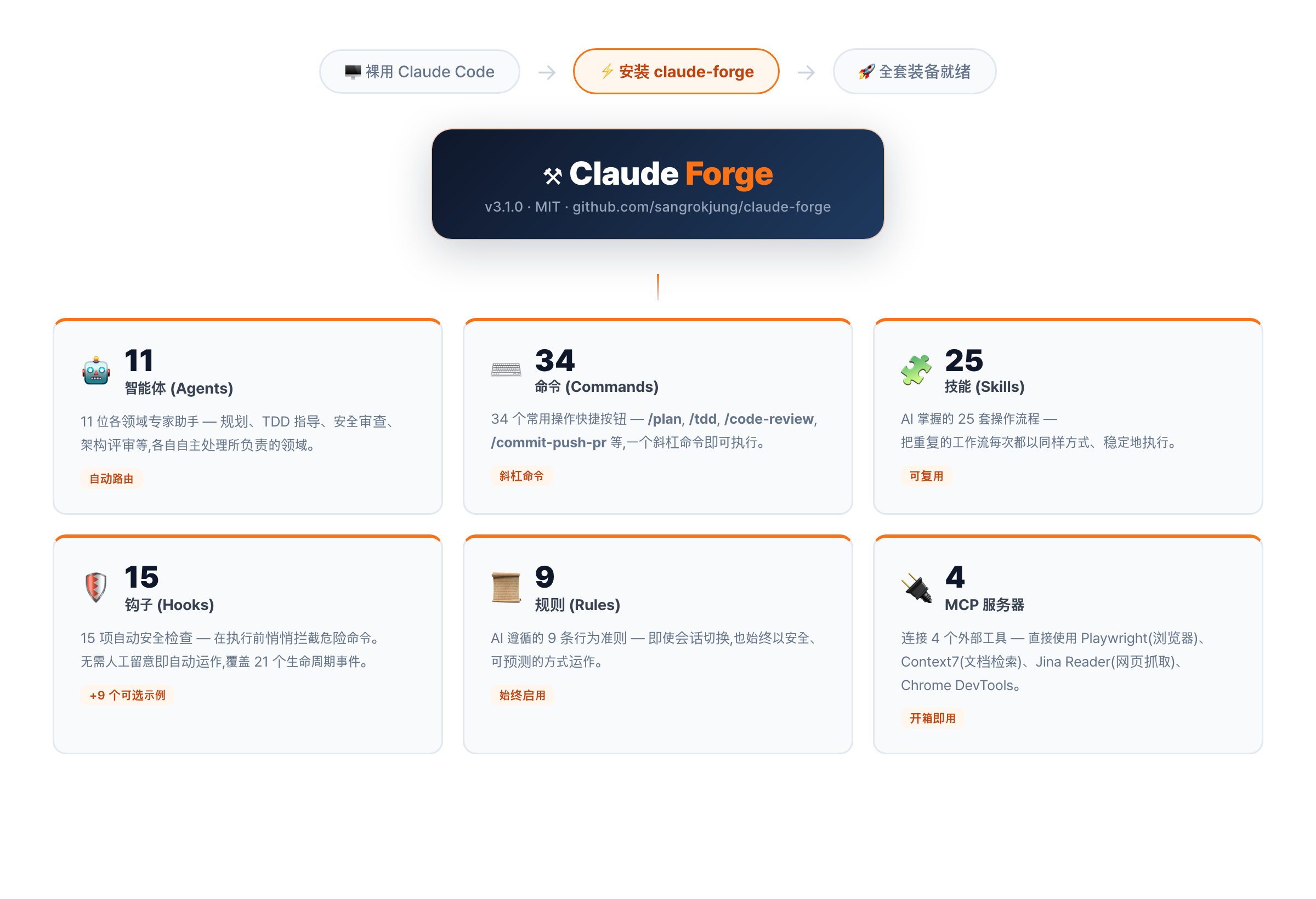Click the number 34 on Commands card
The image size is (1316, 899).
[555, 361]
